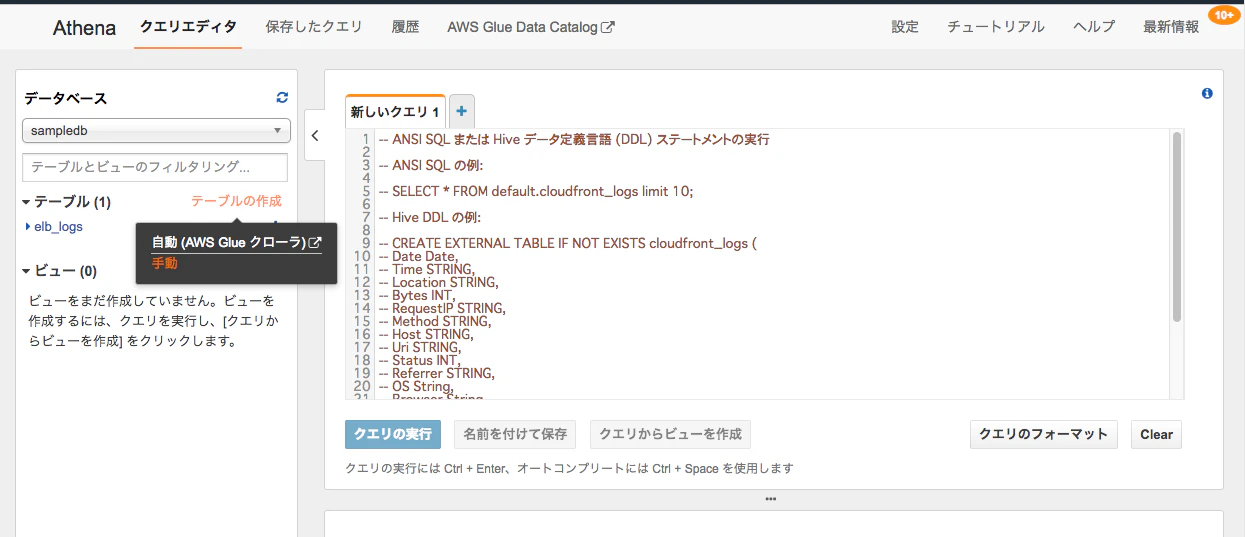The height and width of the screenshot is (537, 1245).
Task: Open 保存したクエリ tab
Action: pos(314,27)
